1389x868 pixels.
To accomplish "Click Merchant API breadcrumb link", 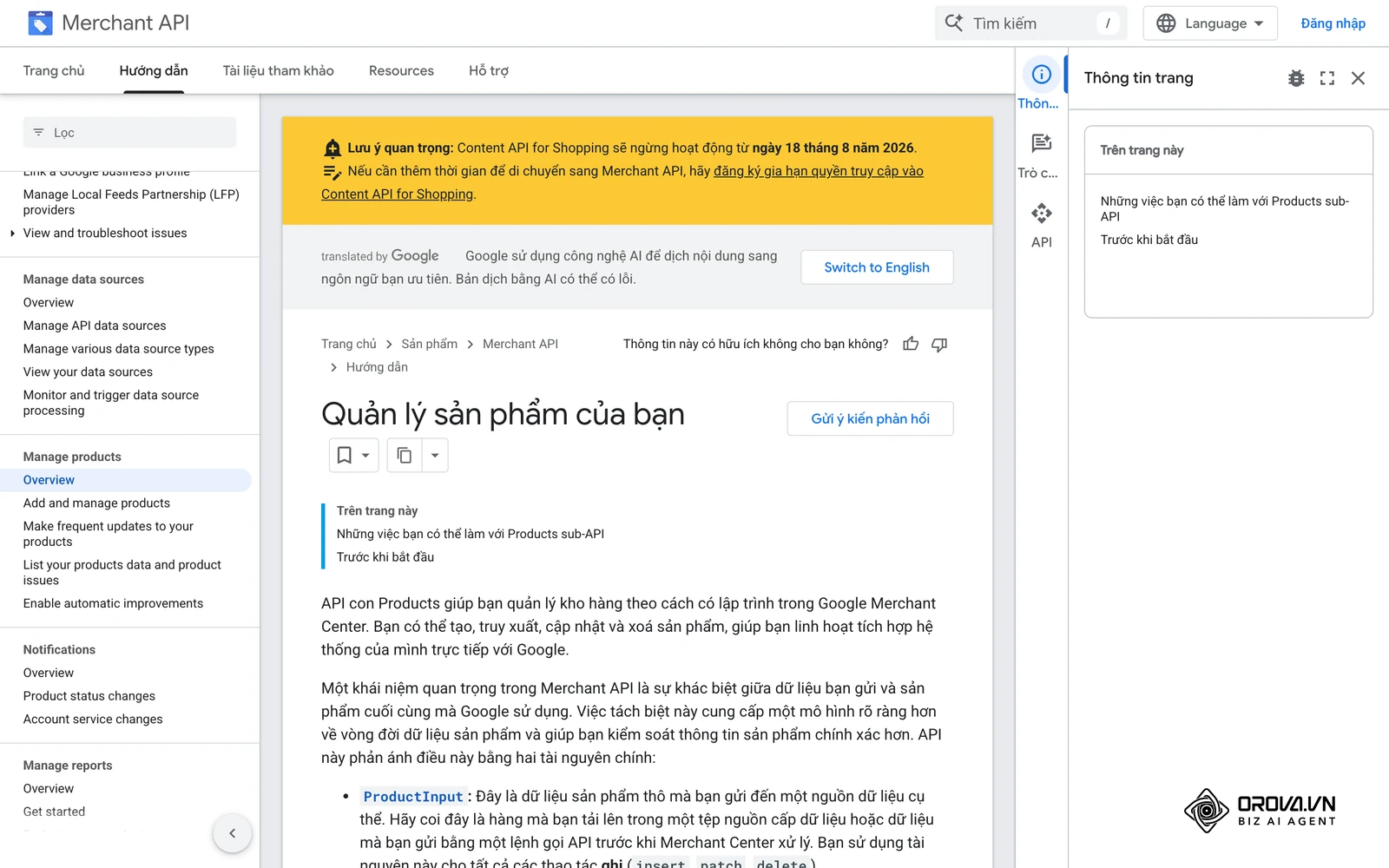I will coord(520,344).
